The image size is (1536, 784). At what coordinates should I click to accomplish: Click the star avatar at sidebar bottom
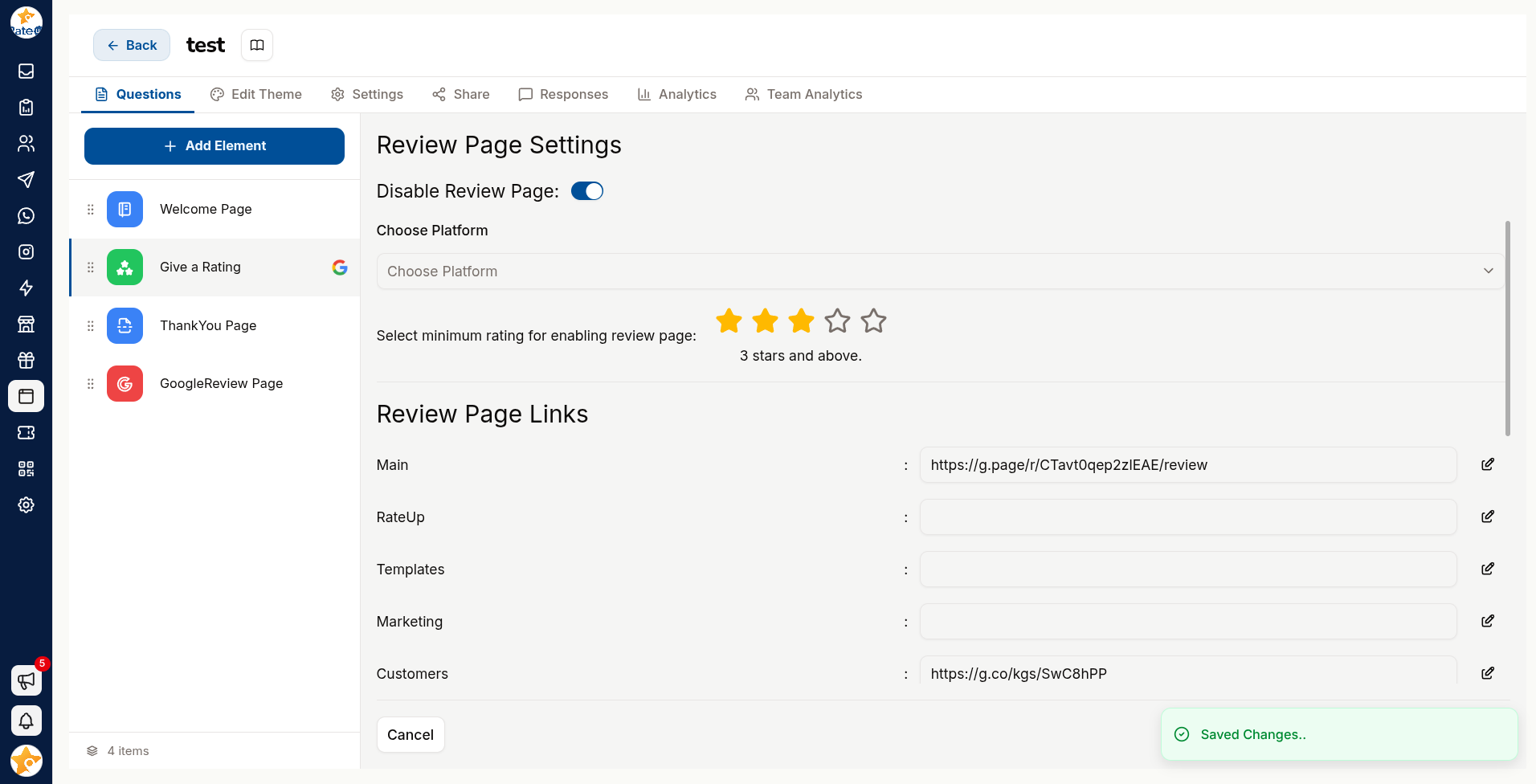coord(27,761)
